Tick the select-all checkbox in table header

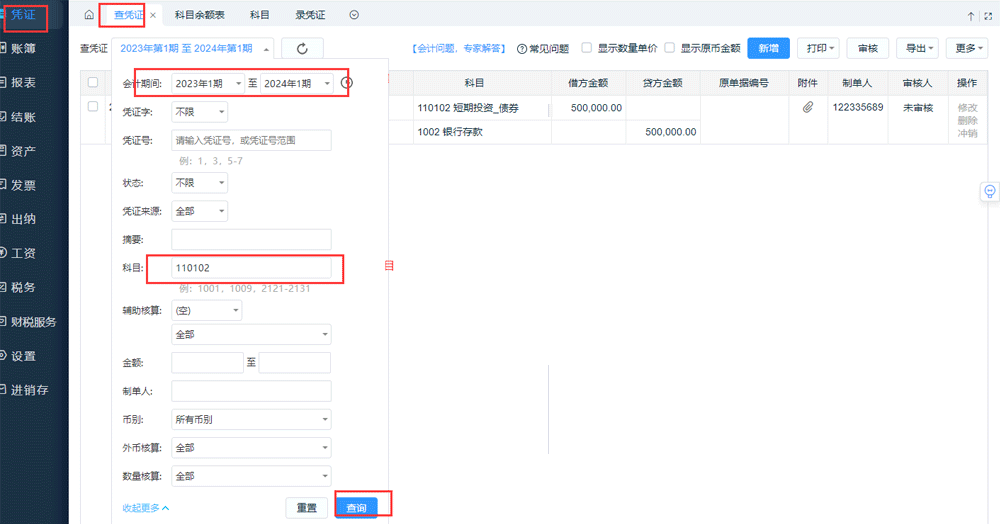click(93, 83)
